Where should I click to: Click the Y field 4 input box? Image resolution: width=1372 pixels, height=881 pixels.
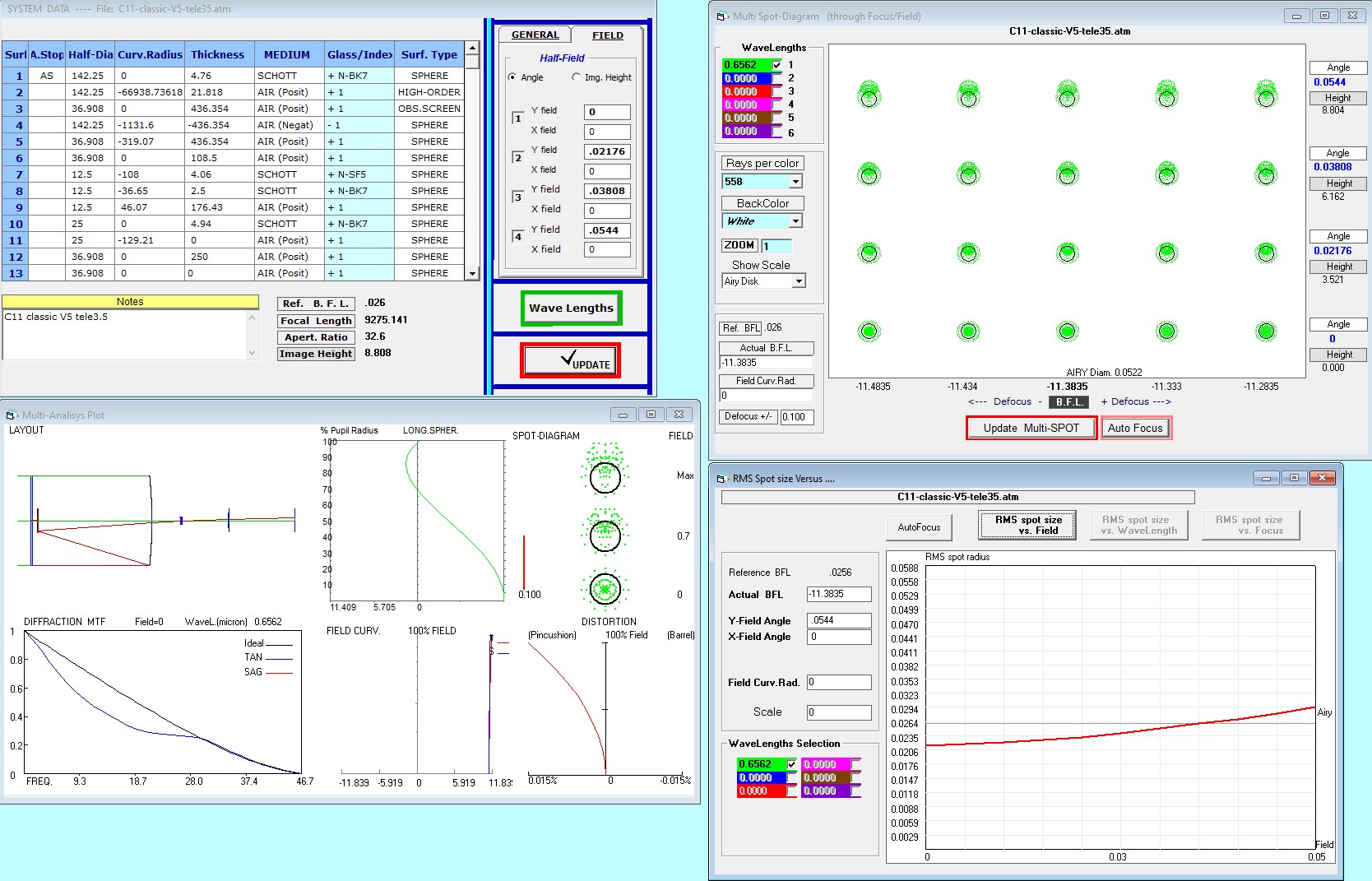607,230
